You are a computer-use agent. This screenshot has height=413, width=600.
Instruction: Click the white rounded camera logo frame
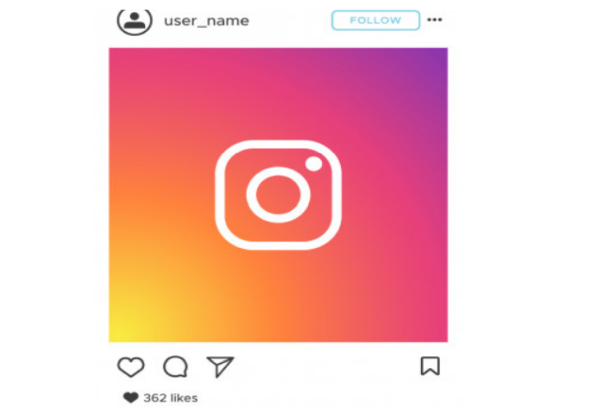pyautogui.click(x=278, y=195)
